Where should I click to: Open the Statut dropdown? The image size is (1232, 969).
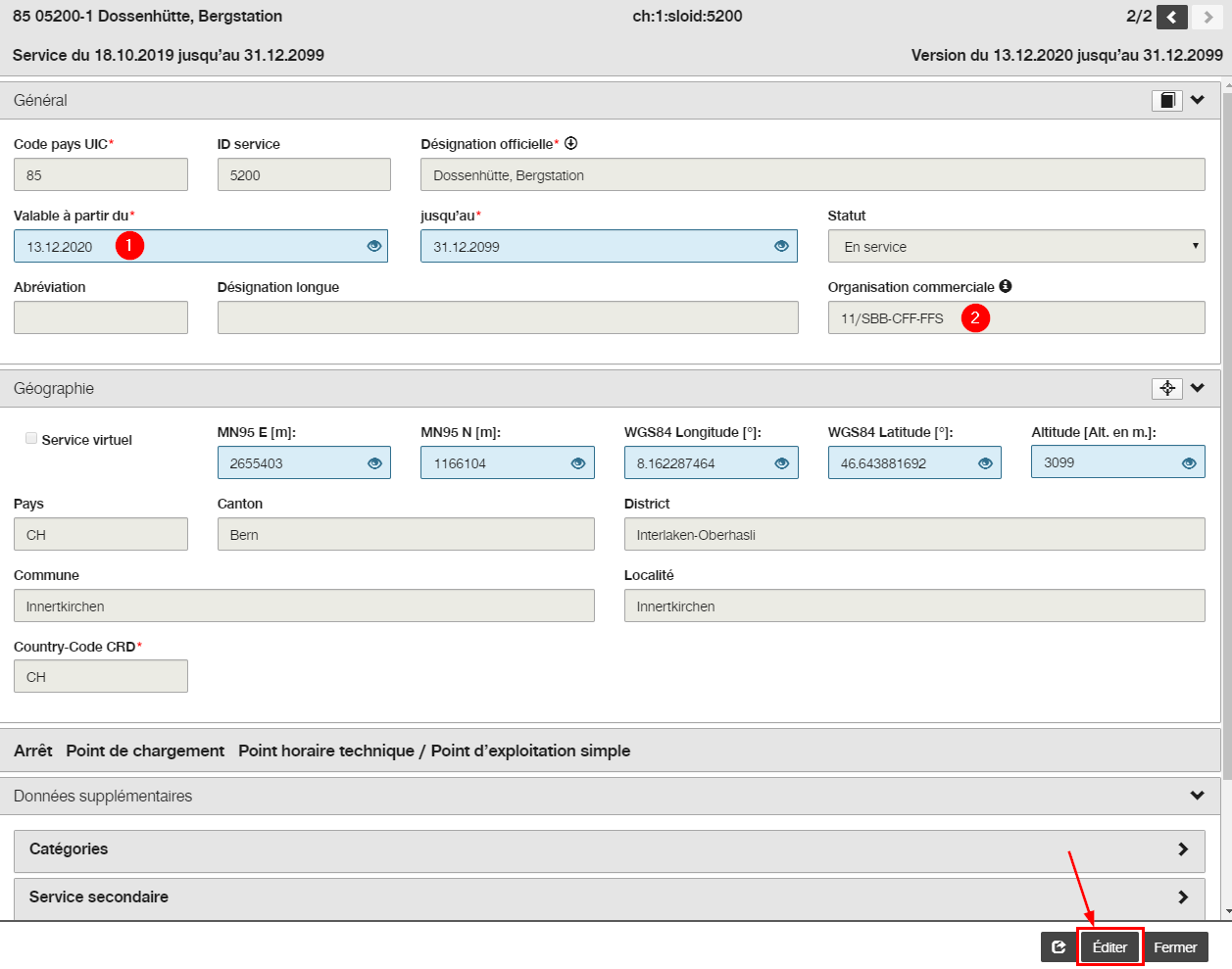[x=1016, y=246]
